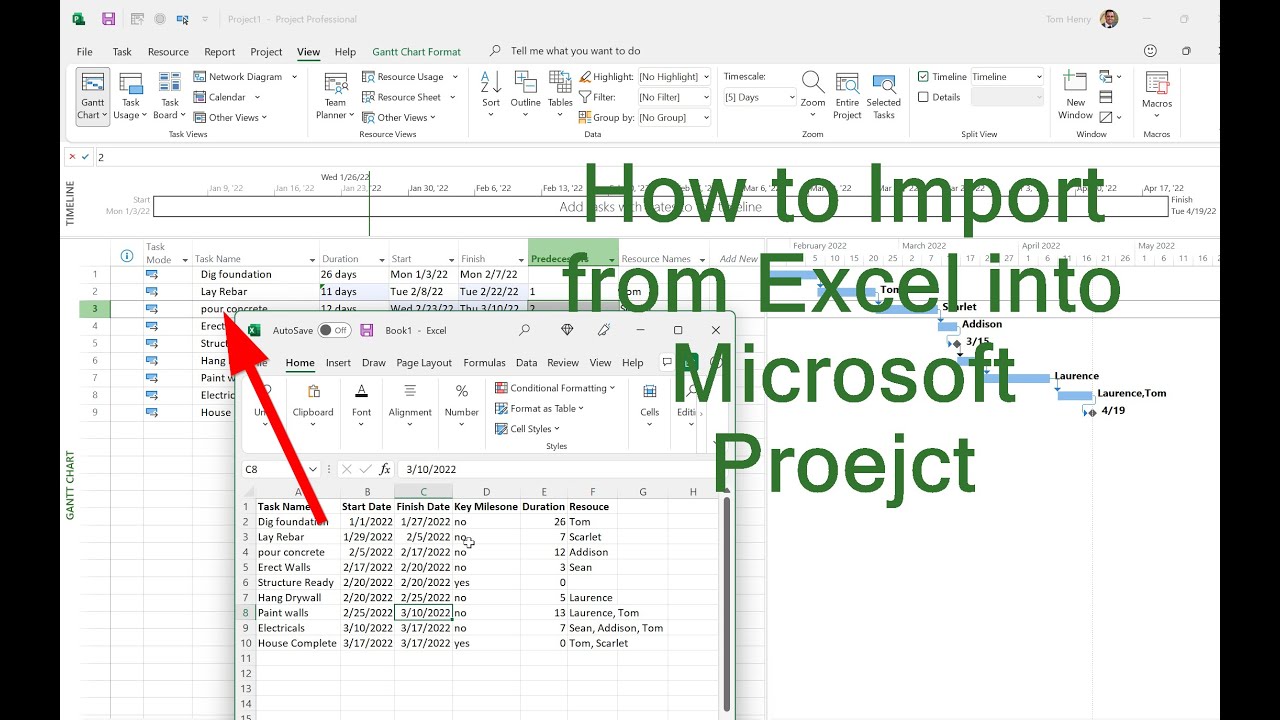Toggle Excel AutoSave switch
The height and width of the screenshot is (720, 1280).
pos(334,330)
